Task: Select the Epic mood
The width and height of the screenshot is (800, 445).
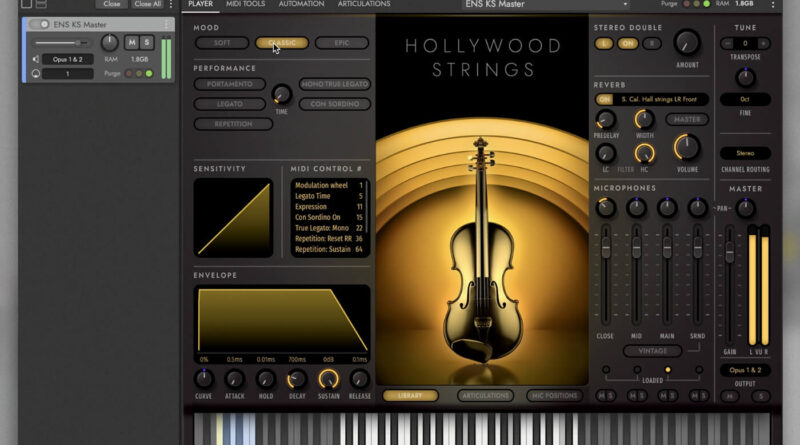Action: [x=342, y=43]
